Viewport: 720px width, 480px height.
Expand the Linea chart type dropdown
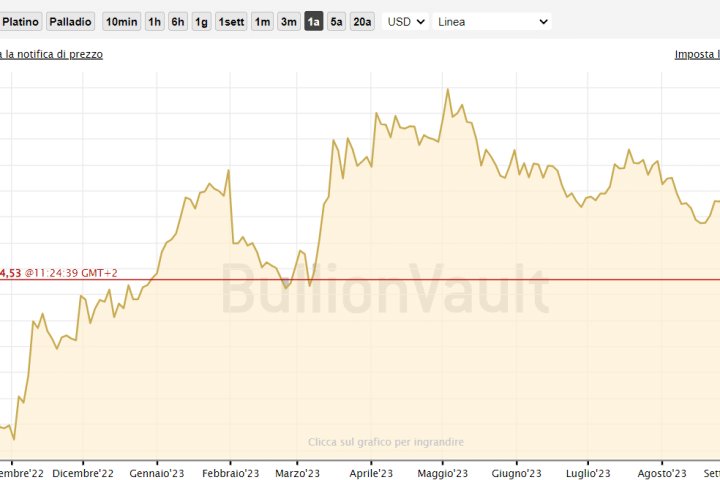[493, 21]
